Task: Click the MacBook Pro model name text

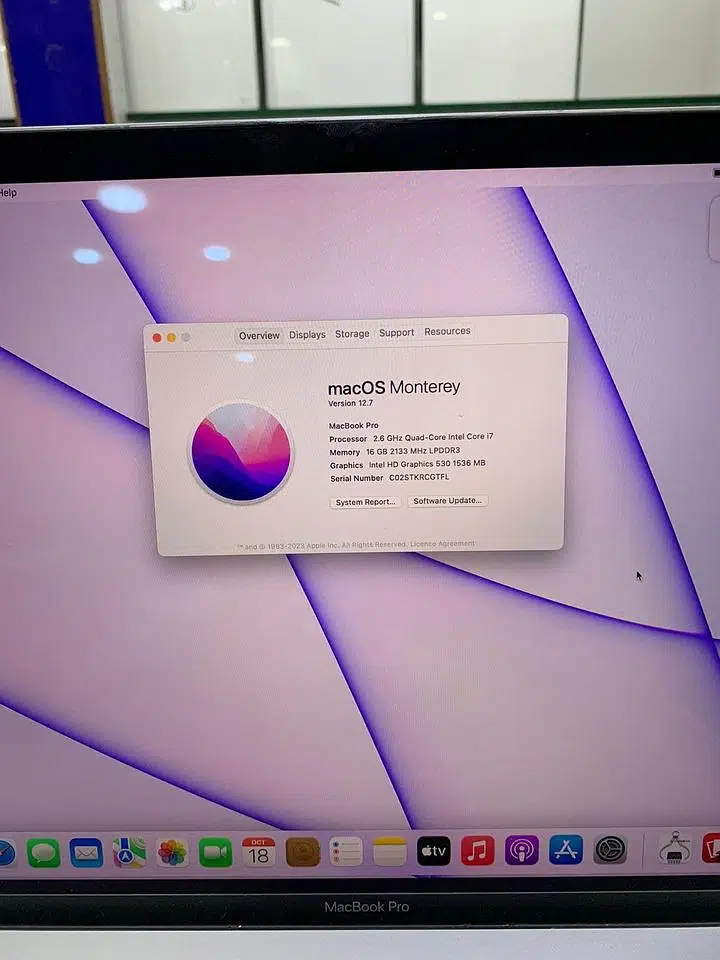Action: pyautogui.click(x=354, y=426)
